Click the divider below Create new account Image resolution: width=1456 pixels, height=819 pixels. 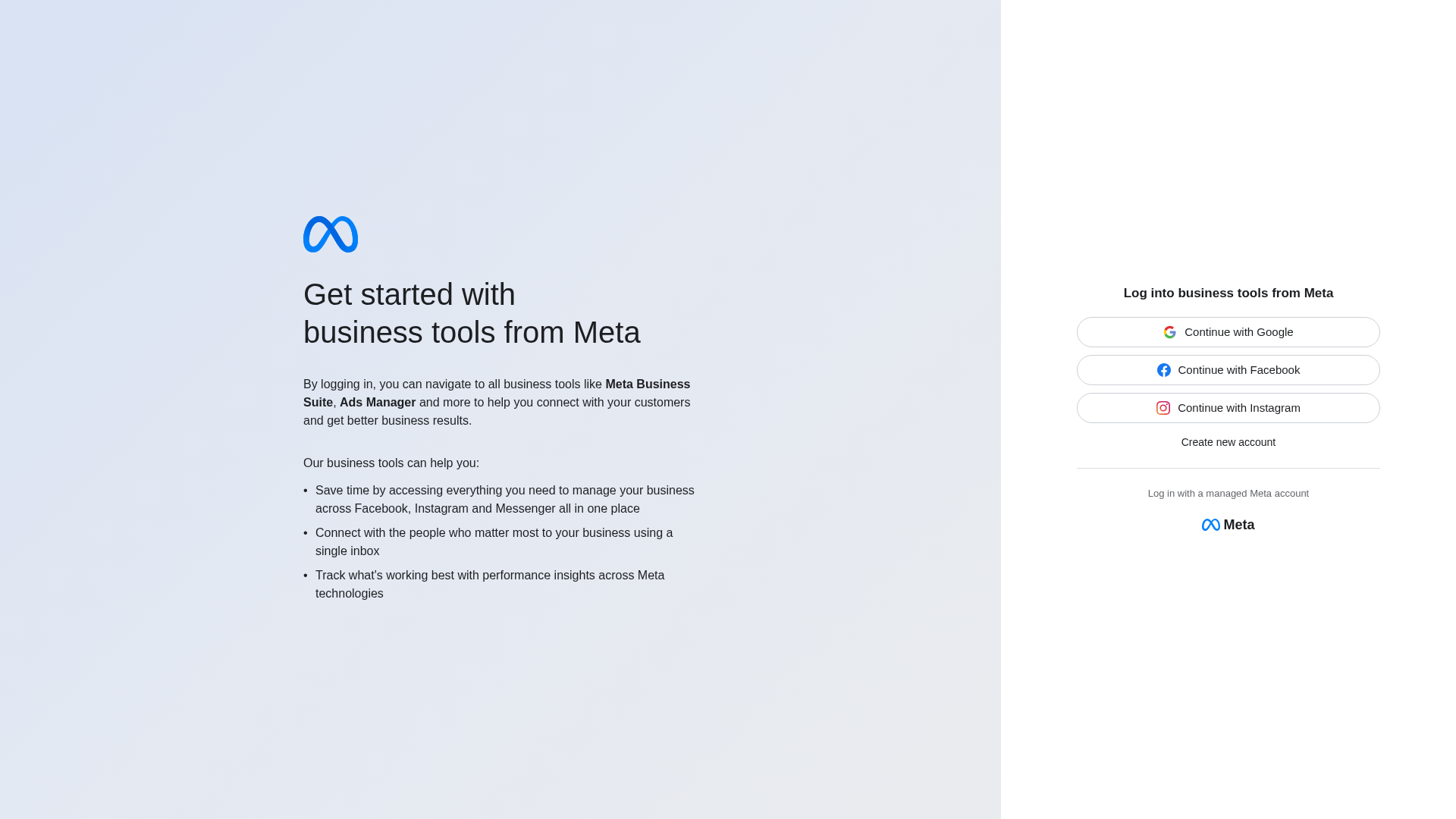pyautogui.click(x=1228, y=469)
